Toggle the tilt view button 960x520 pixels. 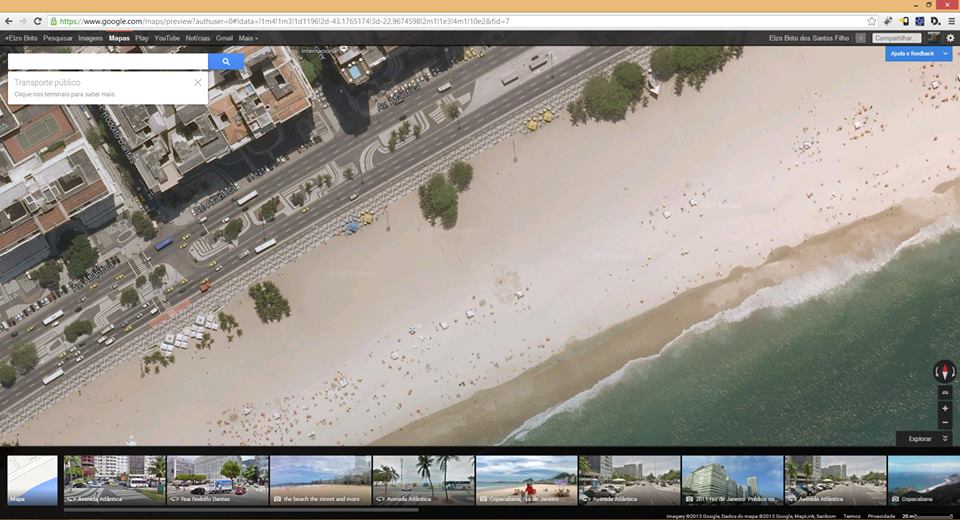coord(945,393)
